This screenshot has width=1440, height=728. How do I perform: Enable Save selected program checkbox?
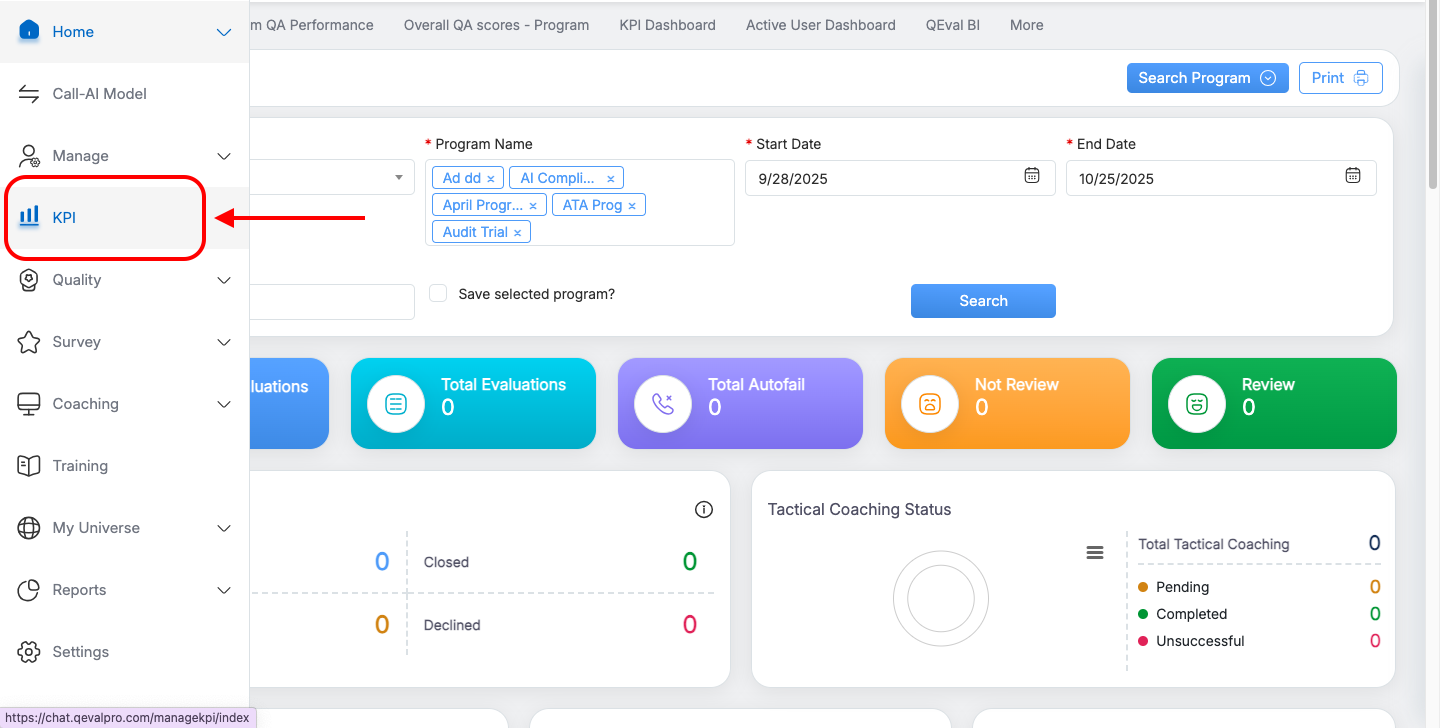tap(438, 293)
